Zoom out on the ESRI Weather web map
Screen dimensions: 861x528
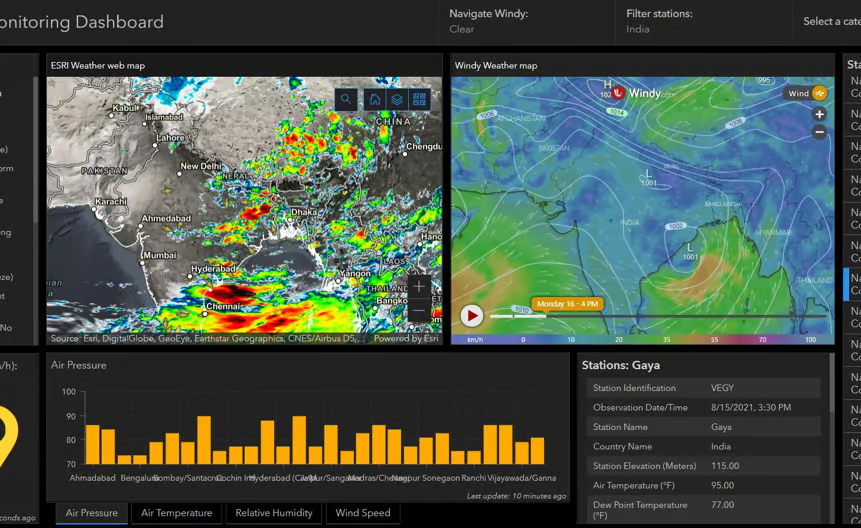coord(419,311)
